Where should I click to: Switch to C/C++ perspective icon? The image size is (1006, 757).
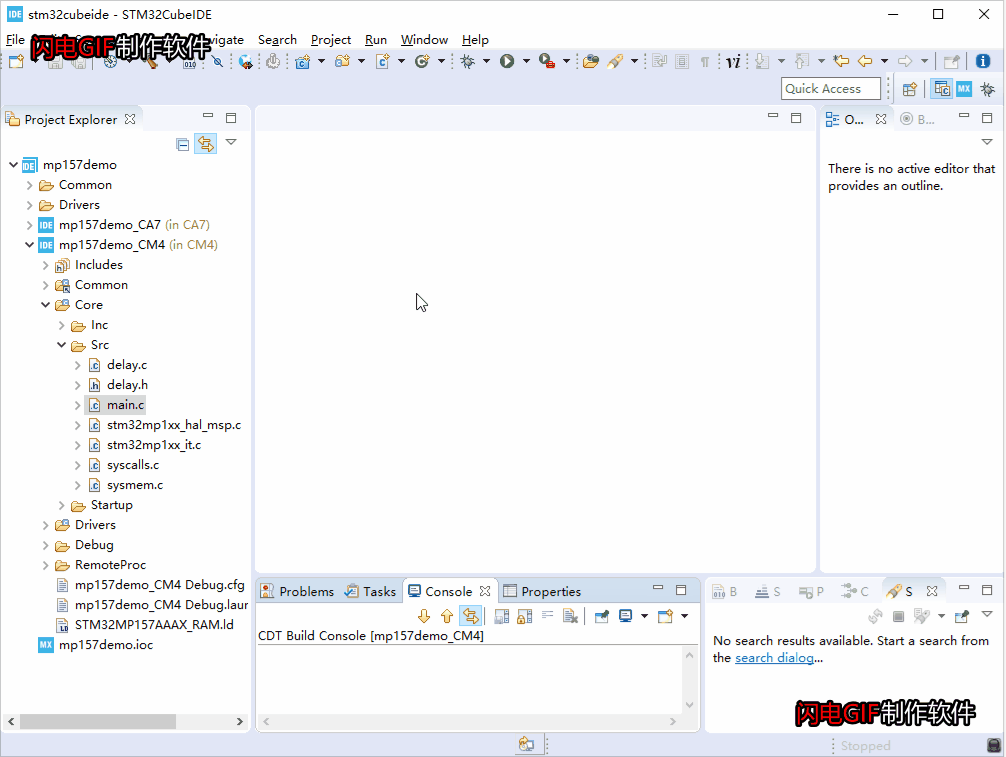coord(942,89)
